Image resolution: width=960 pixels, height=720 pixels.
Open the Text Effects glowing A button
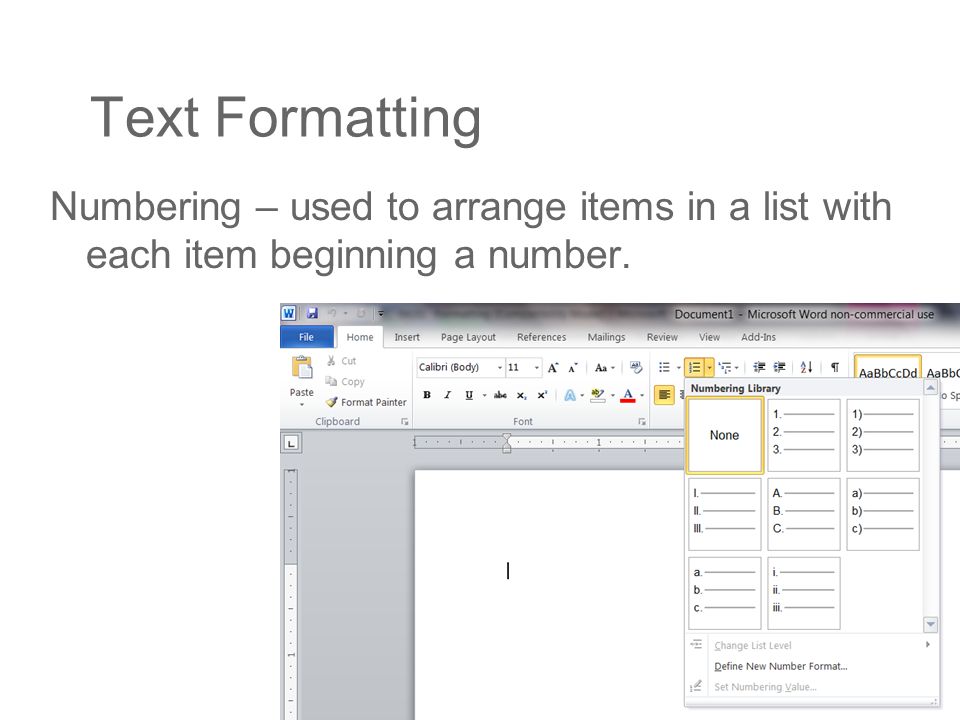tap(570, 396)
